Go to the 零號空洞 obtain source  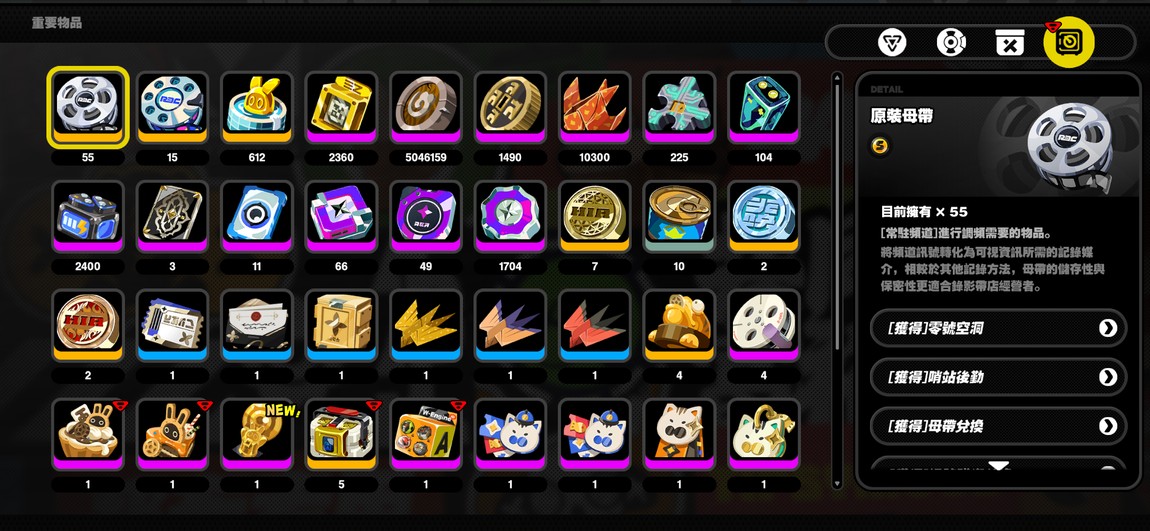pos(998,328)
